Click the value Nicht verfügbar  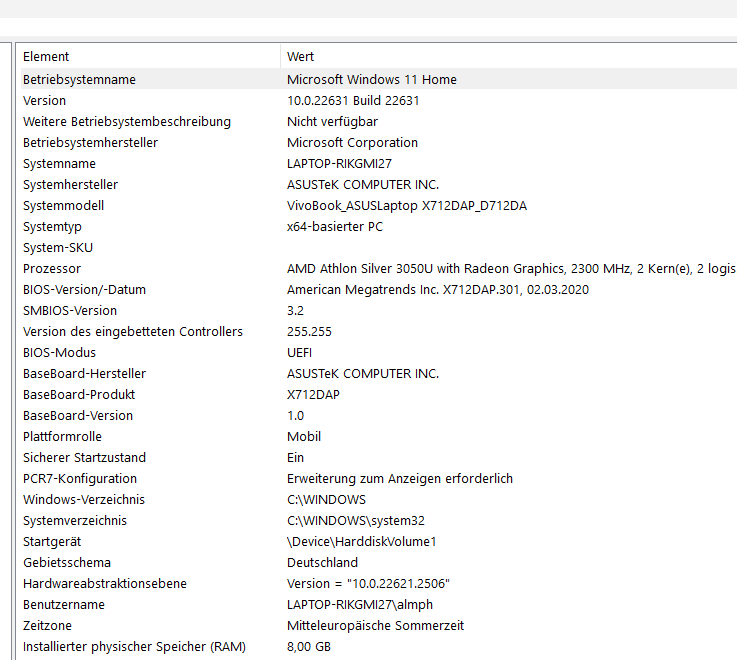(332, 122)
